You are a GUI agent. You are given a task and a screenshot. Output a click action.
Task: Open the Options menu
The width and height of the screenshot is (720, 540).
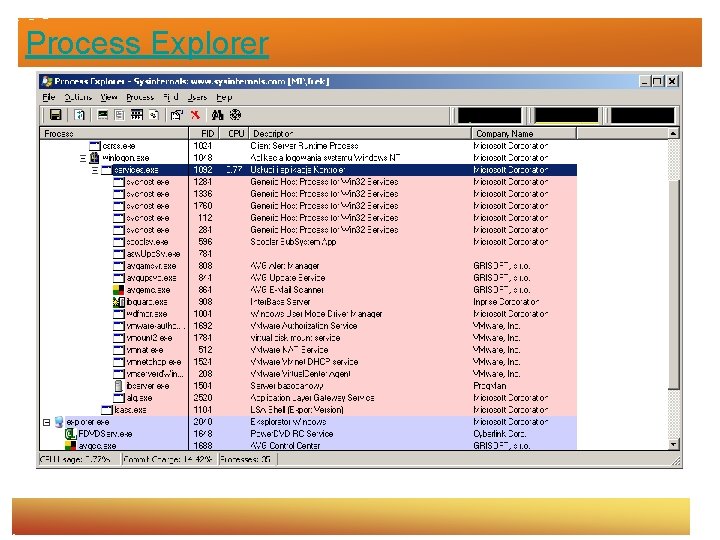[x=78, y=97]
